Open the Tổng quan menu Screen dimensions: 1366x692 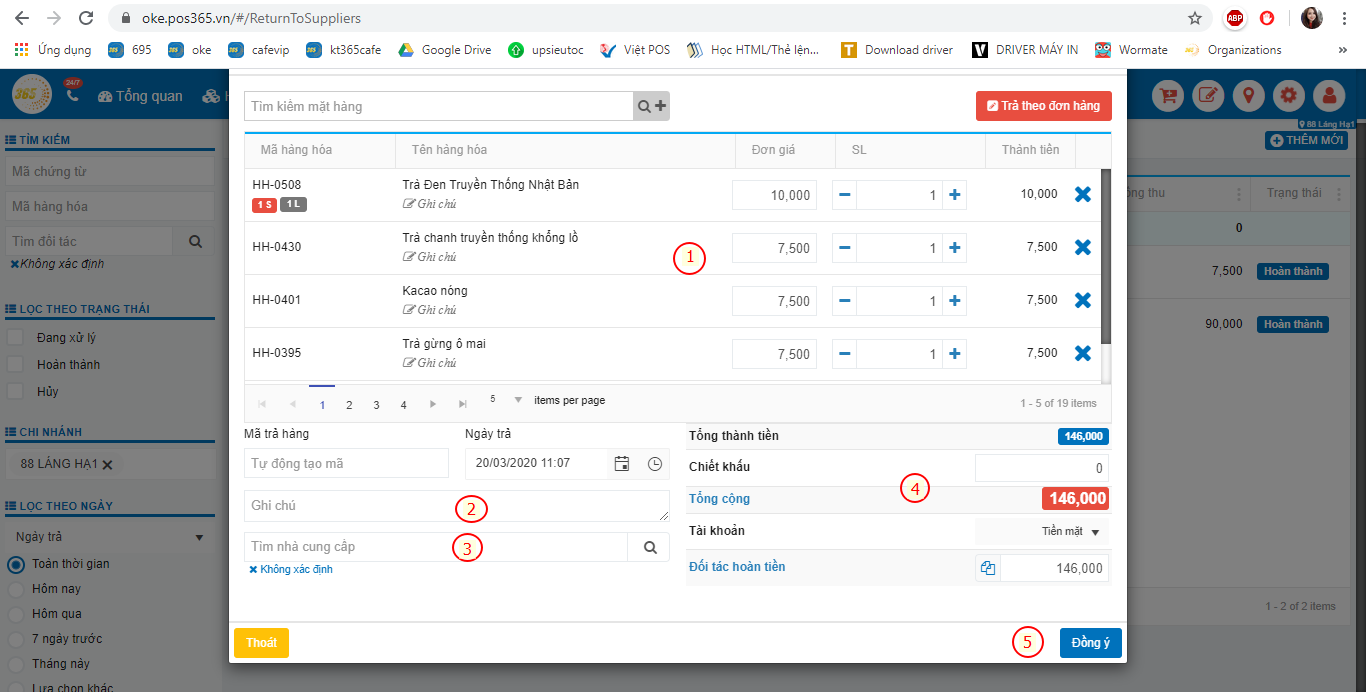(140, 96)
